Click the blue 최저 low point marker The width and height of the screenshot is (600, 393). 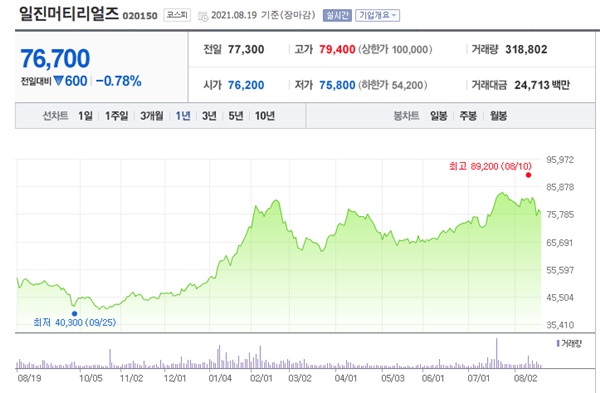click(74, 314)
